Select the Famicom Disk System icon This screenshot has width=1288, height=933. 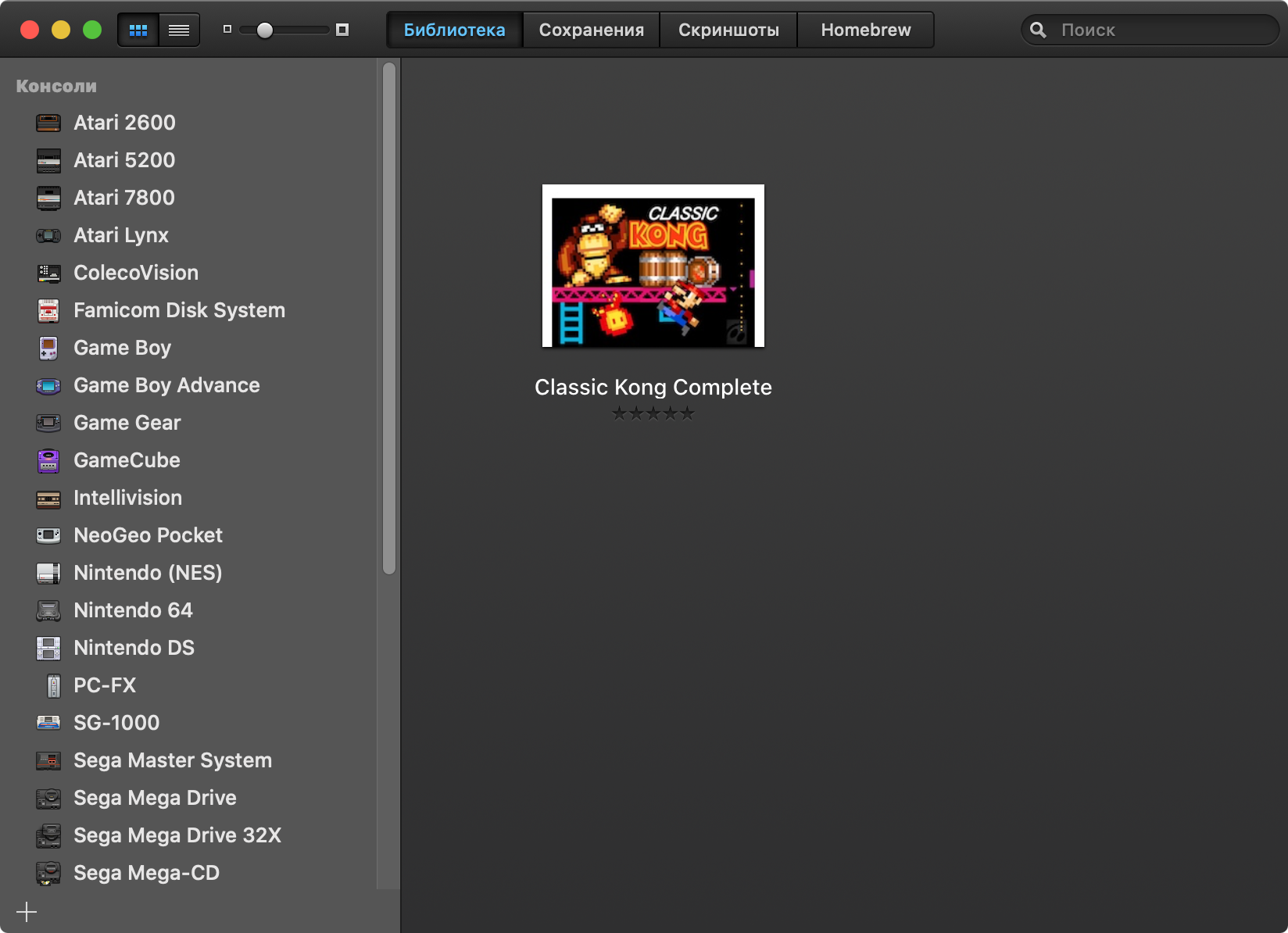[x=48, y=310]
